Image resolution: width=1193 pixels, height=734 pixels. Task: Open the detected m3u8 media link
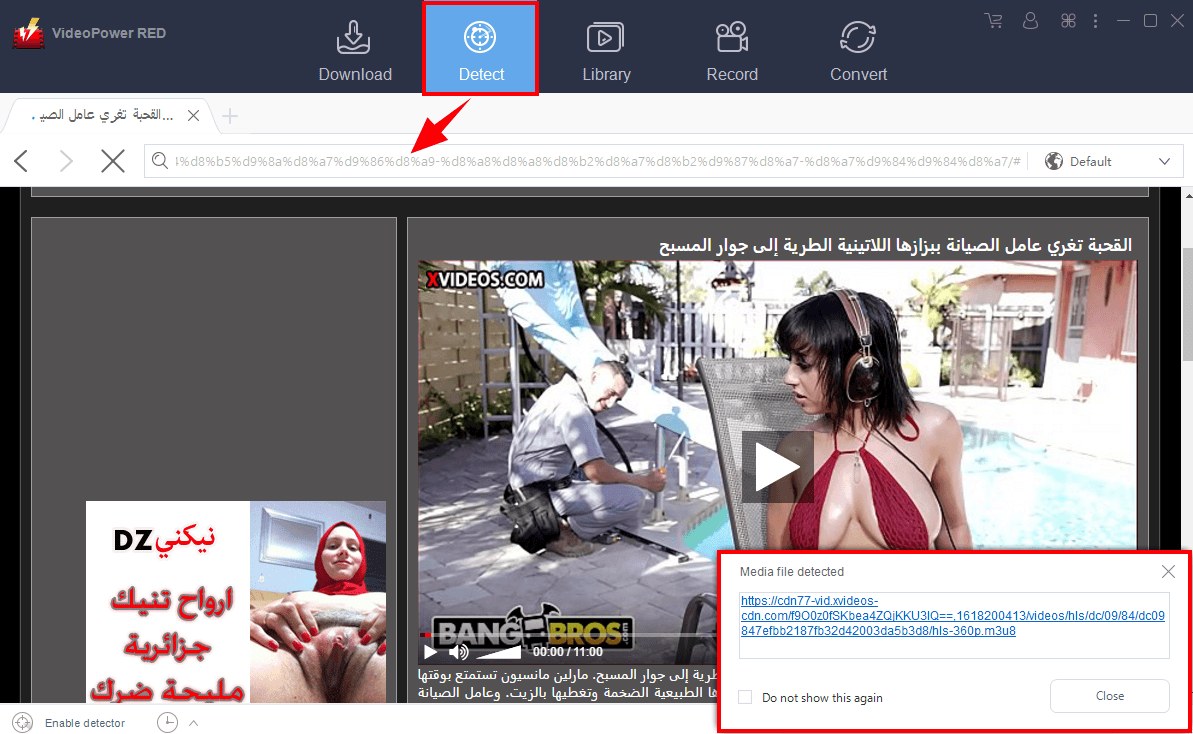coord(953,616)
